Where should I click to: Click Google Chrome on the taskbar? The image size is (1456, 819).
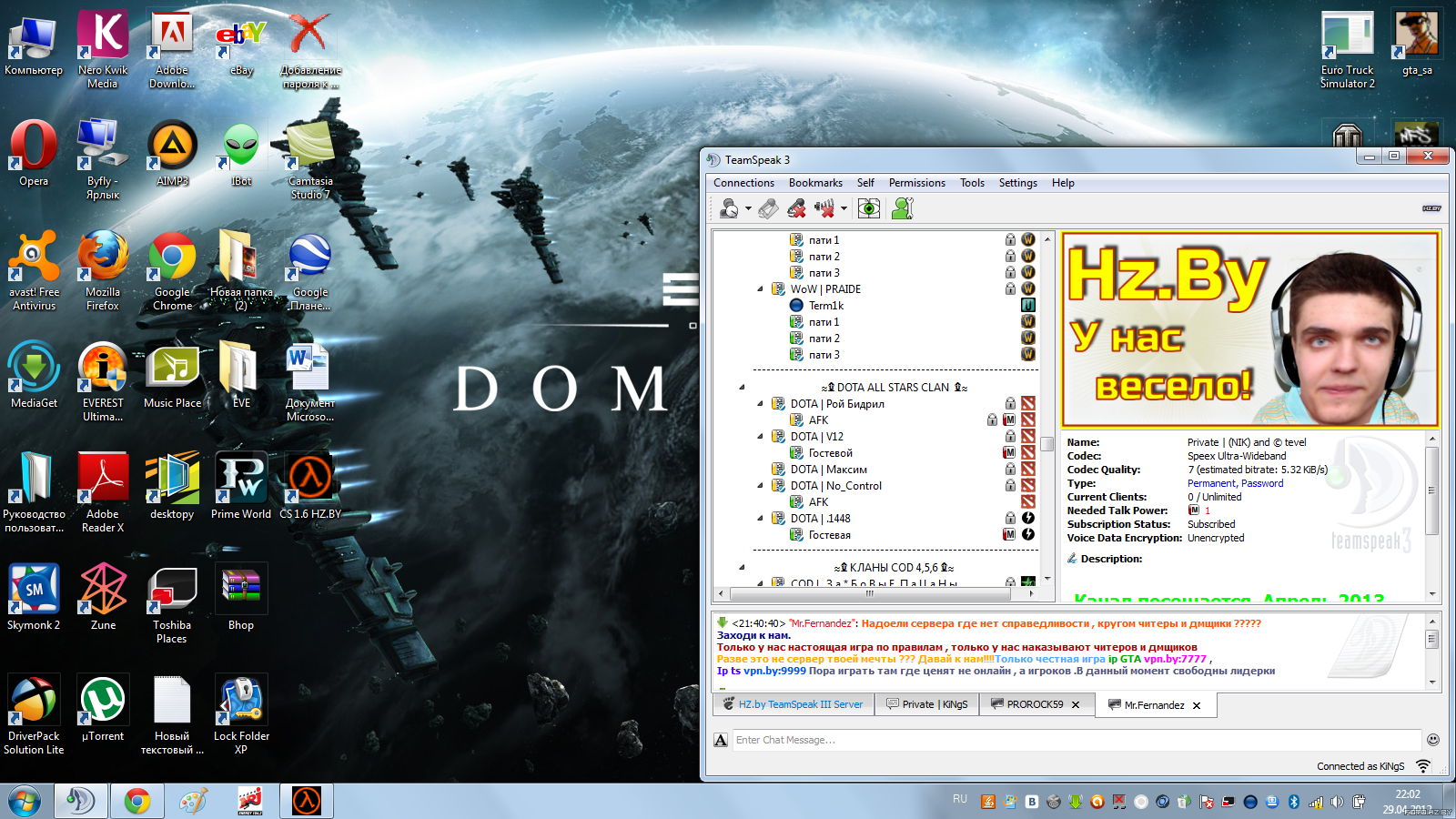[x=137, y=801]
